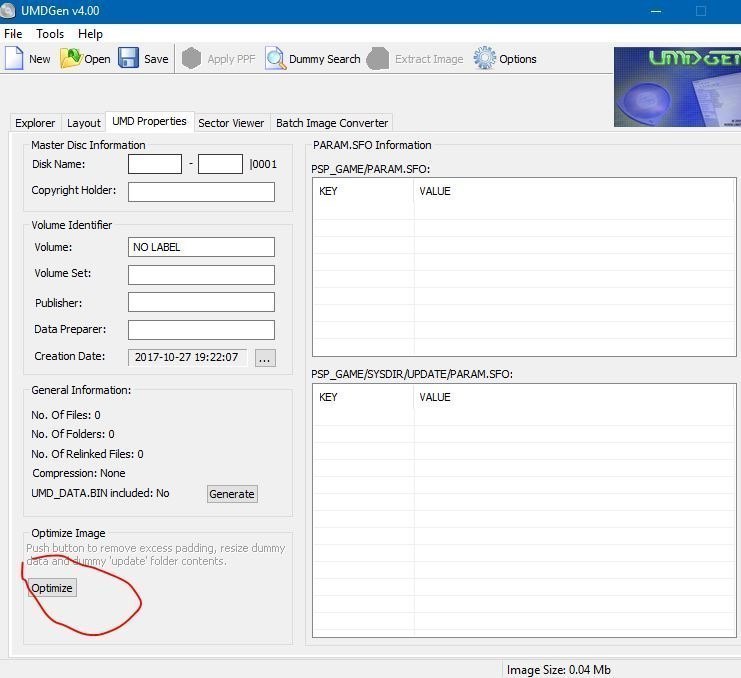Click the first Disk Name input box
This screenshot has height=678, width=741.
click(x=155, y=164)
